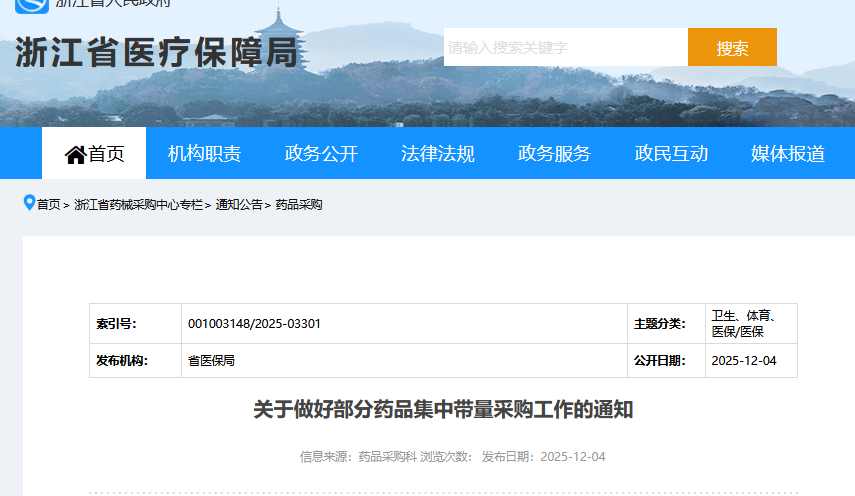Open the 政民互动 section
855x496 pixels.
coord(671,153)
